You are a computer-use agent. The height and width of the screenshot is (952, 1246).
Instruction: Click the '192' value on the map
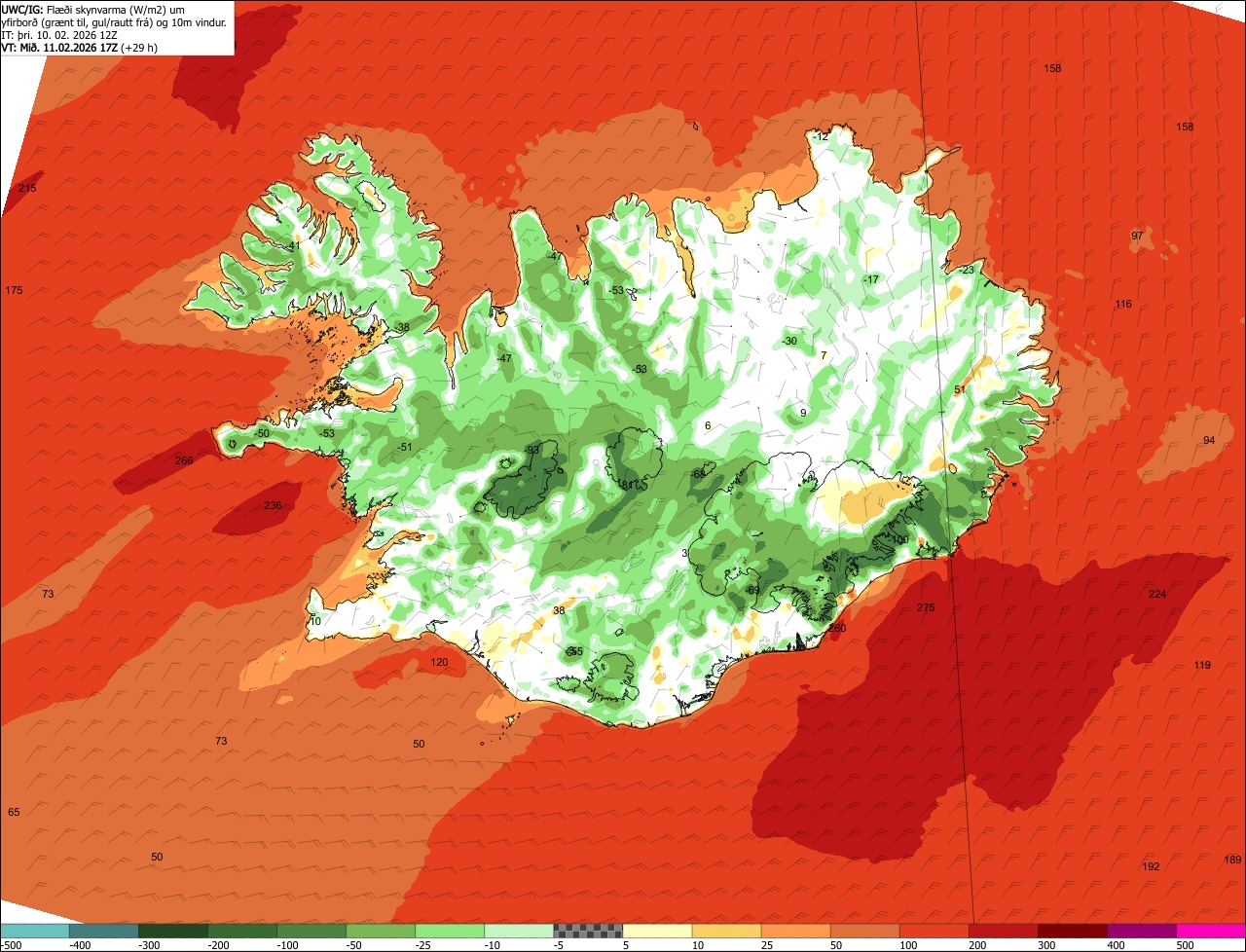(x=1152, y=866)
